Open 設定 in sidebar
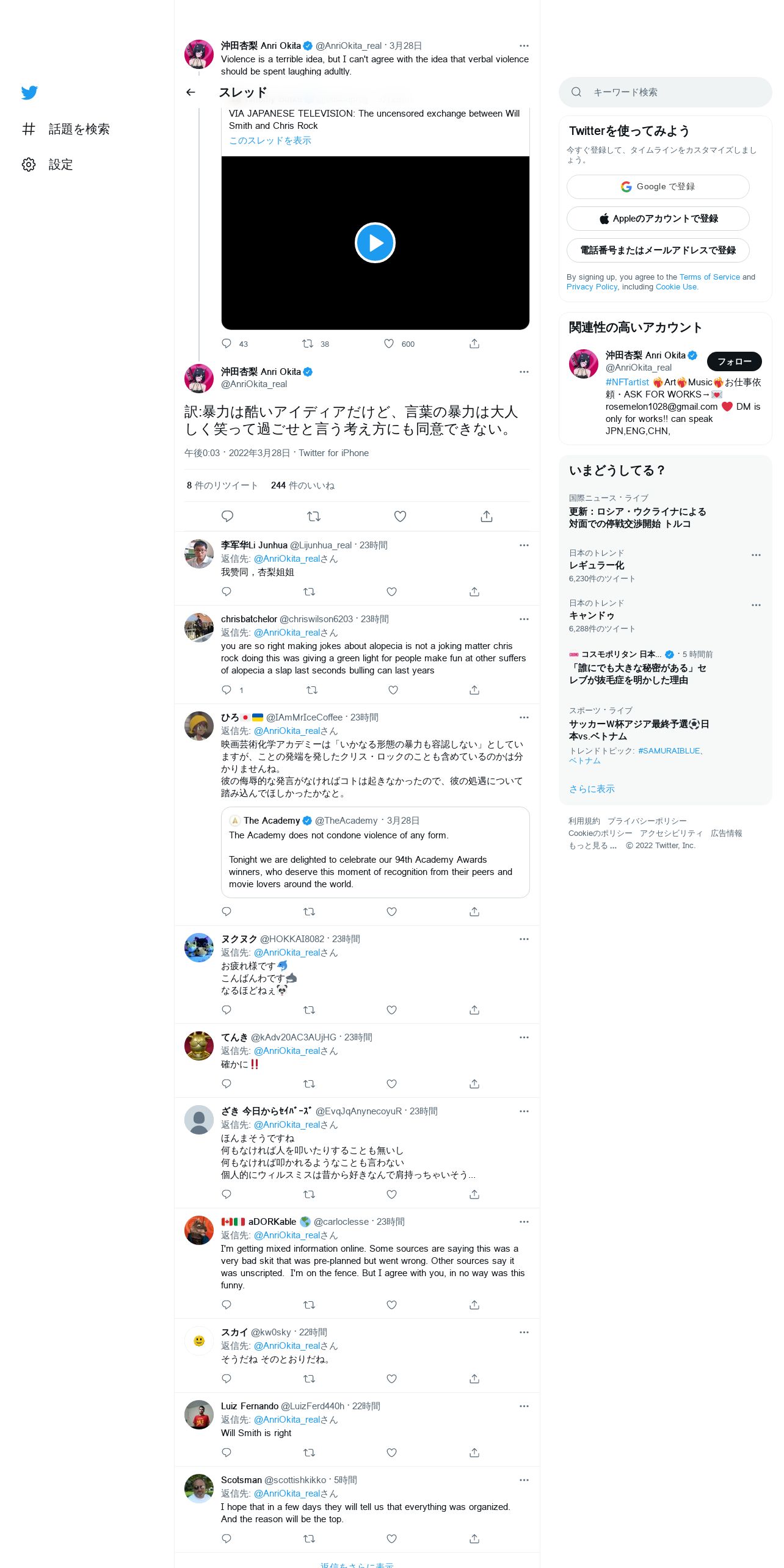Viewport: 784px width, 1568px height. pyautogui.click(x=48, y=164)
